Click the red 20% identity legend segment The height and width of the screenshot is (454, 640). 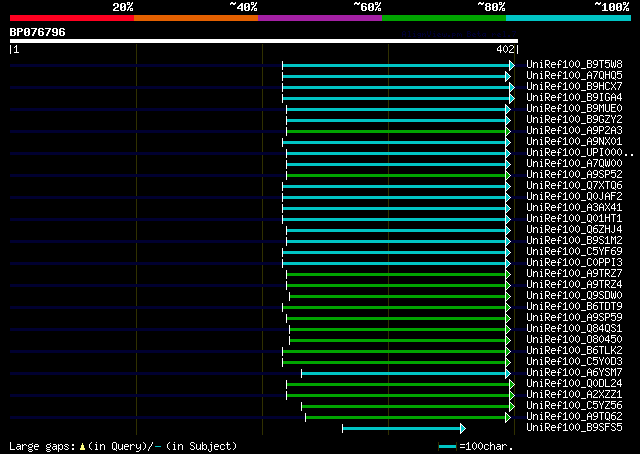click(71, 18)
